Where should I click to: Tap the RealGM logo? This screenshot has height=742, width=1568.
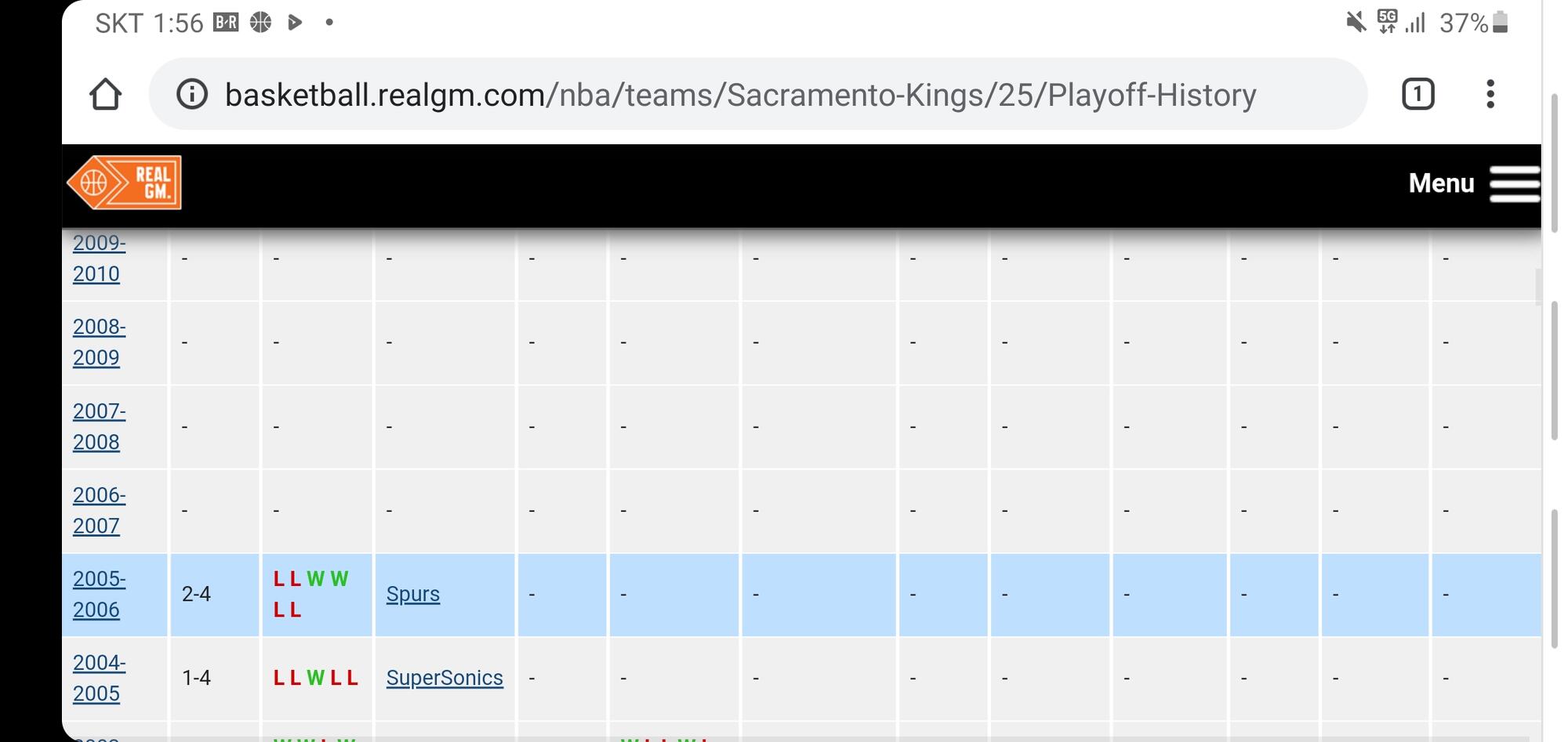click(x=125, y=183)
